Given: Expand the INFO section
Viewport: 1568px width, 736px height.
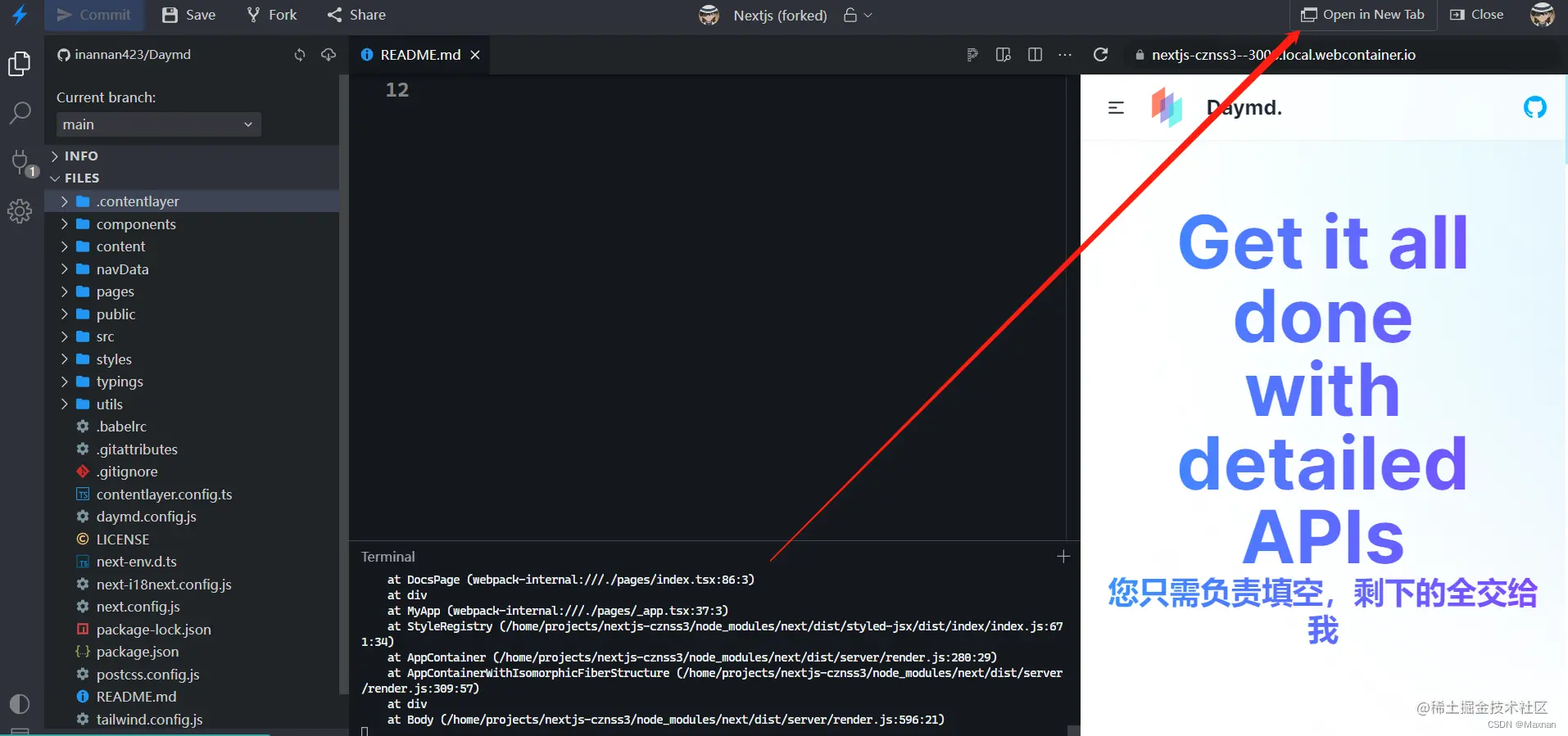Looking at the screenshot, I should [192, 156].
